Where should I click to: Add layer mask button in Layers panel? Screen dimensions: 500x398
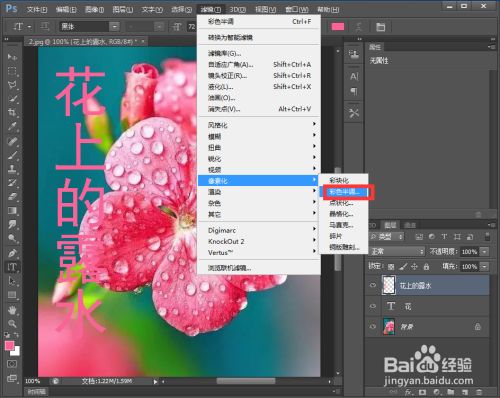click(x=422, y=392)
